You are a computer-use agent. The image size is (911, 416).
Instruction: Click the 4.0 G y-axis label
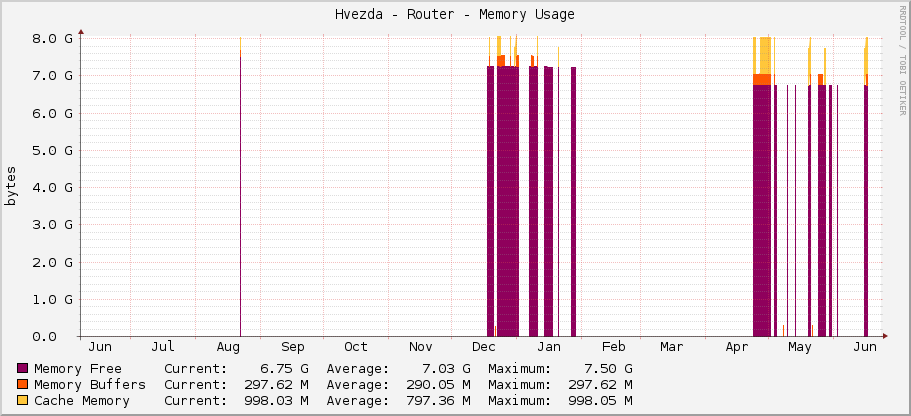coord(52,187)
